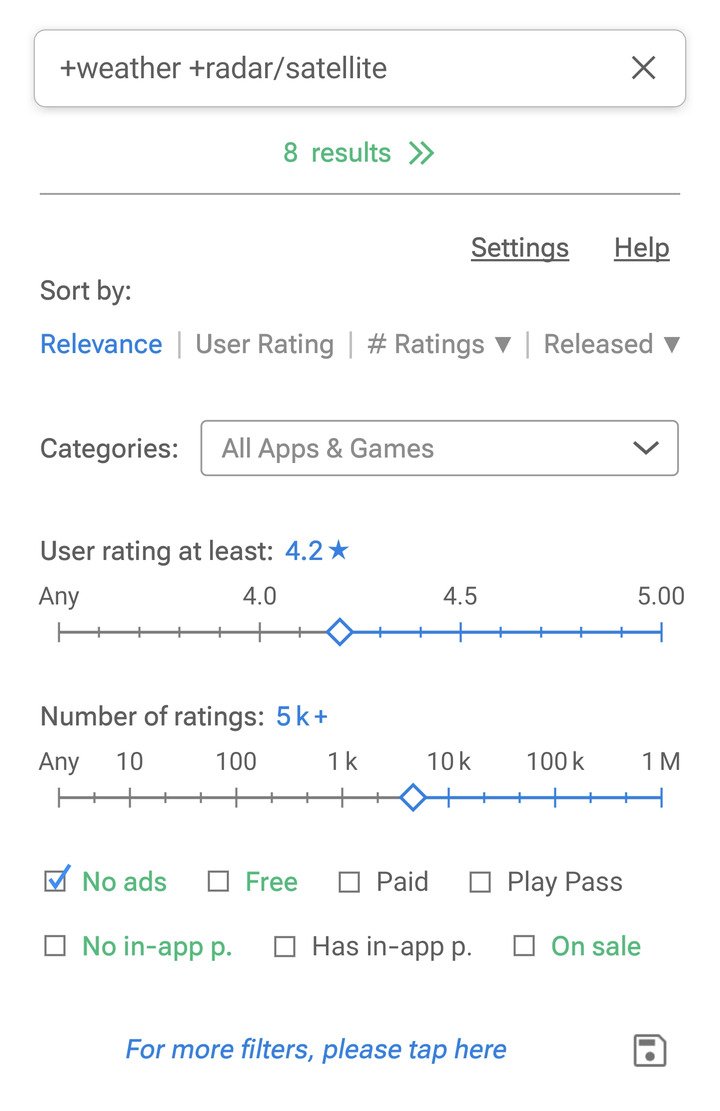720x1111 pixels.
Task: Click the double chevron next to results
Action: [421, 153]
